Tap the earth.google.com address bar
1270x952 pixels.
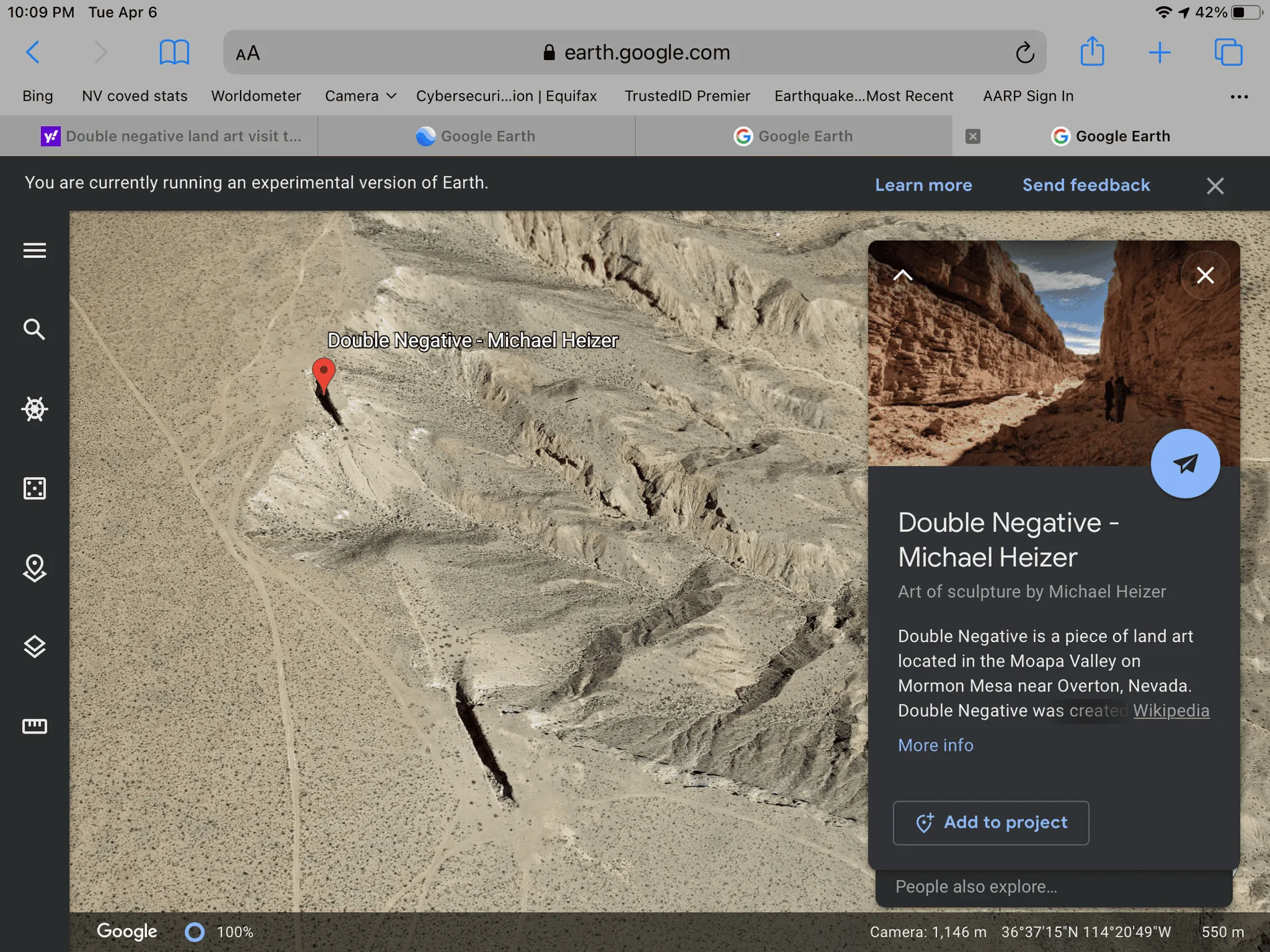(635, 52)
